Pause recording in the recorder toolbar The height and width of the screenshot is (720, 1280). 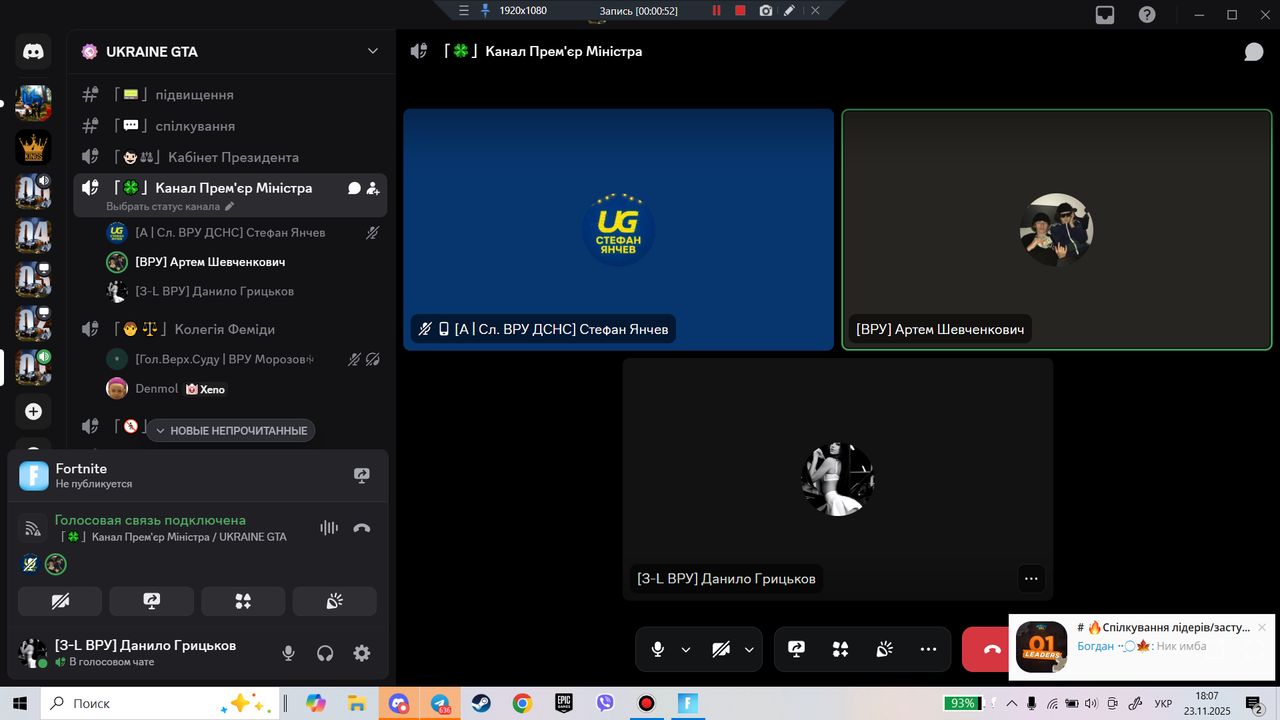[x=716, y=10]
